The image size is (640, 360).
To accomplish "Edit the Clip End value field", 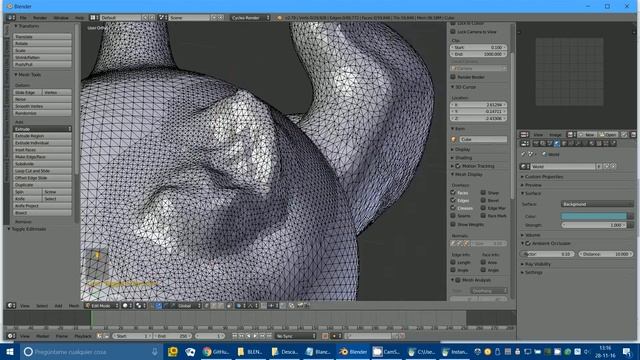I will 479,54.
